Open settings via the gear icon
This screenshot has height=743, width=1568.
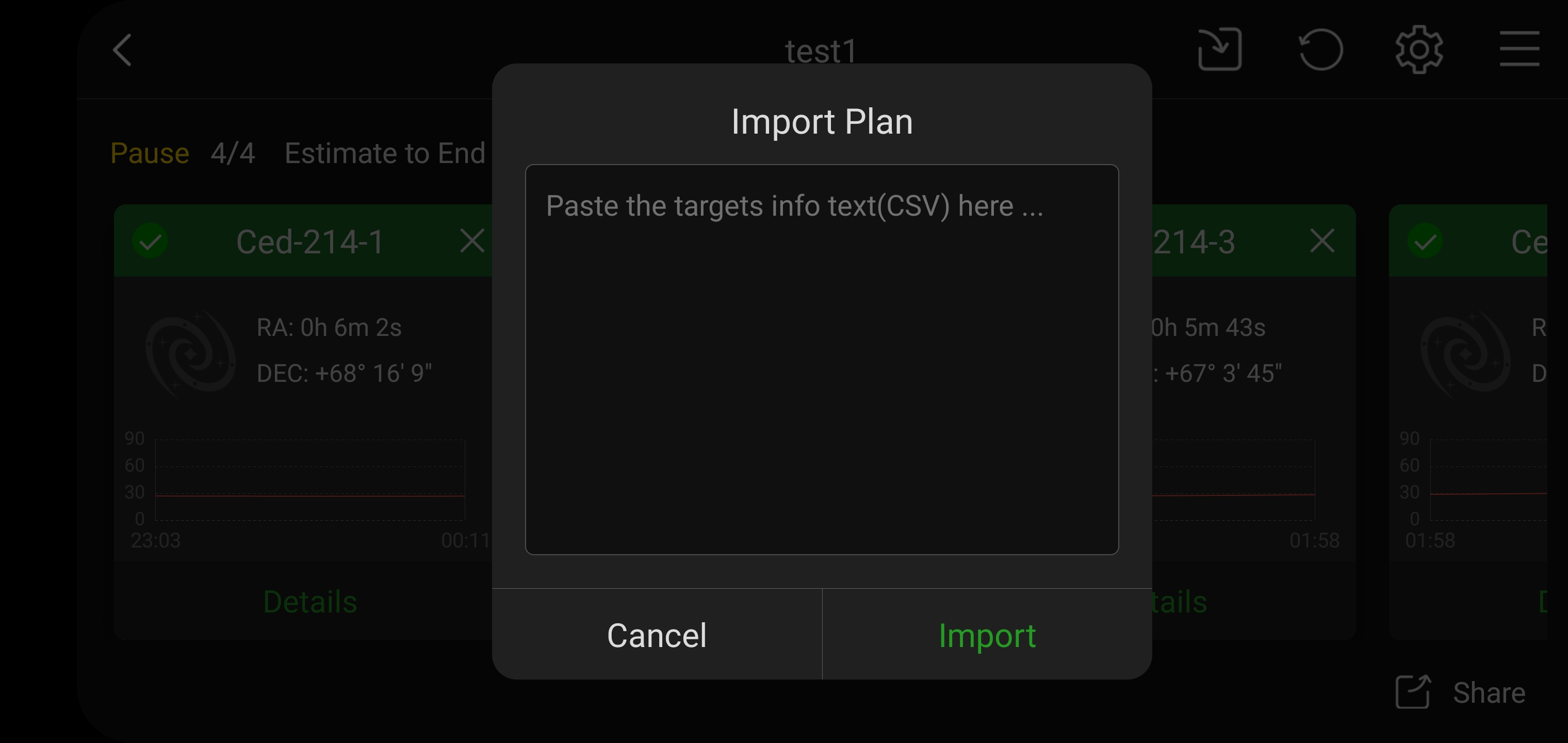click(1419, 50)
